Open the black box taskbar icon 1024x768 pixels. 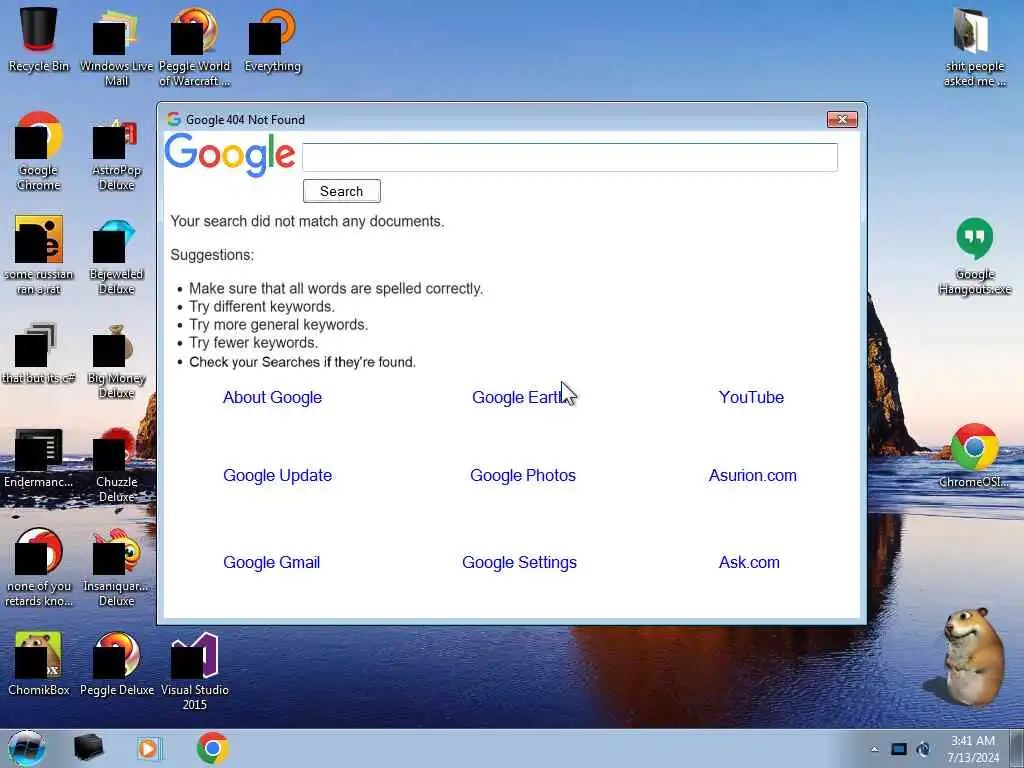(88, 748)
